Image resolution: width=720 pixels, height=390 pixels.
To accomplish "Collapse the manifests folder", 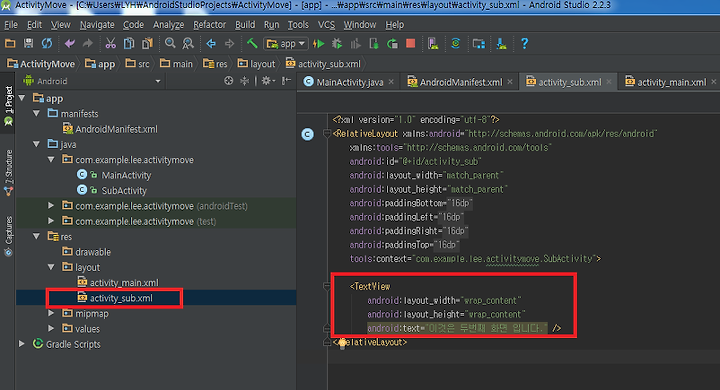I will coord(36,113).
